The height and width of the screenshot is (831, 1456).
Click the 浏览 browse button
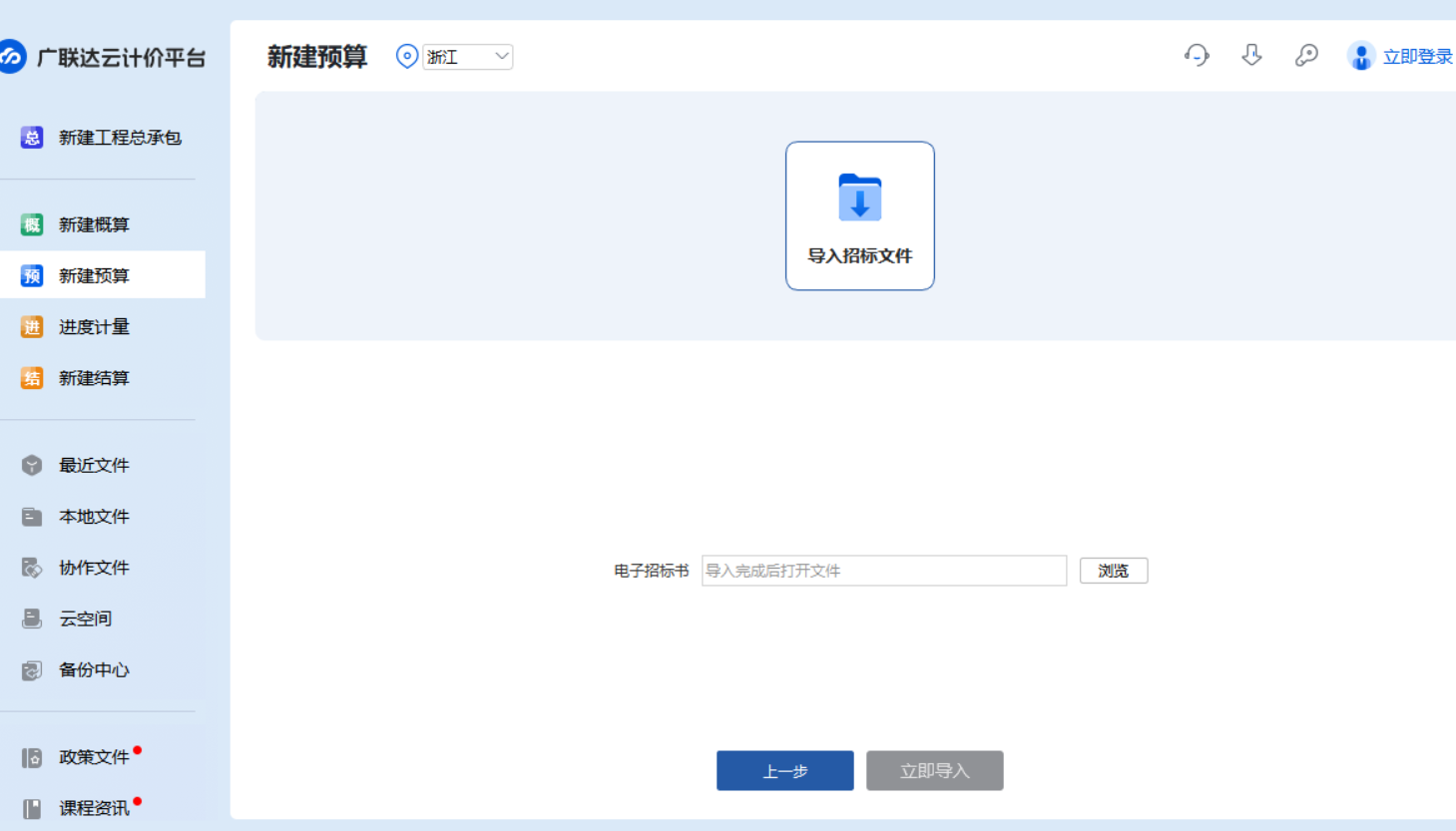pos(1113,570)
